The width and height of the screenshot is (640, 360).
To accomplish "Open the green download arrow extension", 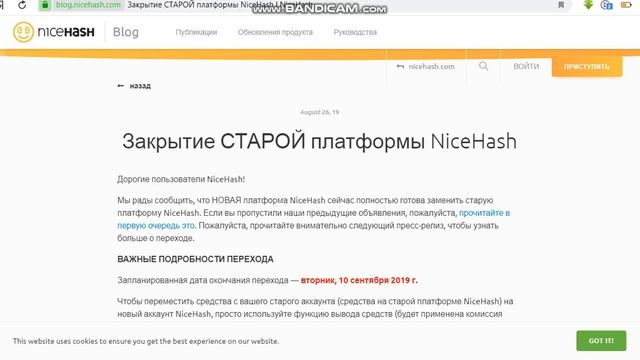I will coord(588,5).
